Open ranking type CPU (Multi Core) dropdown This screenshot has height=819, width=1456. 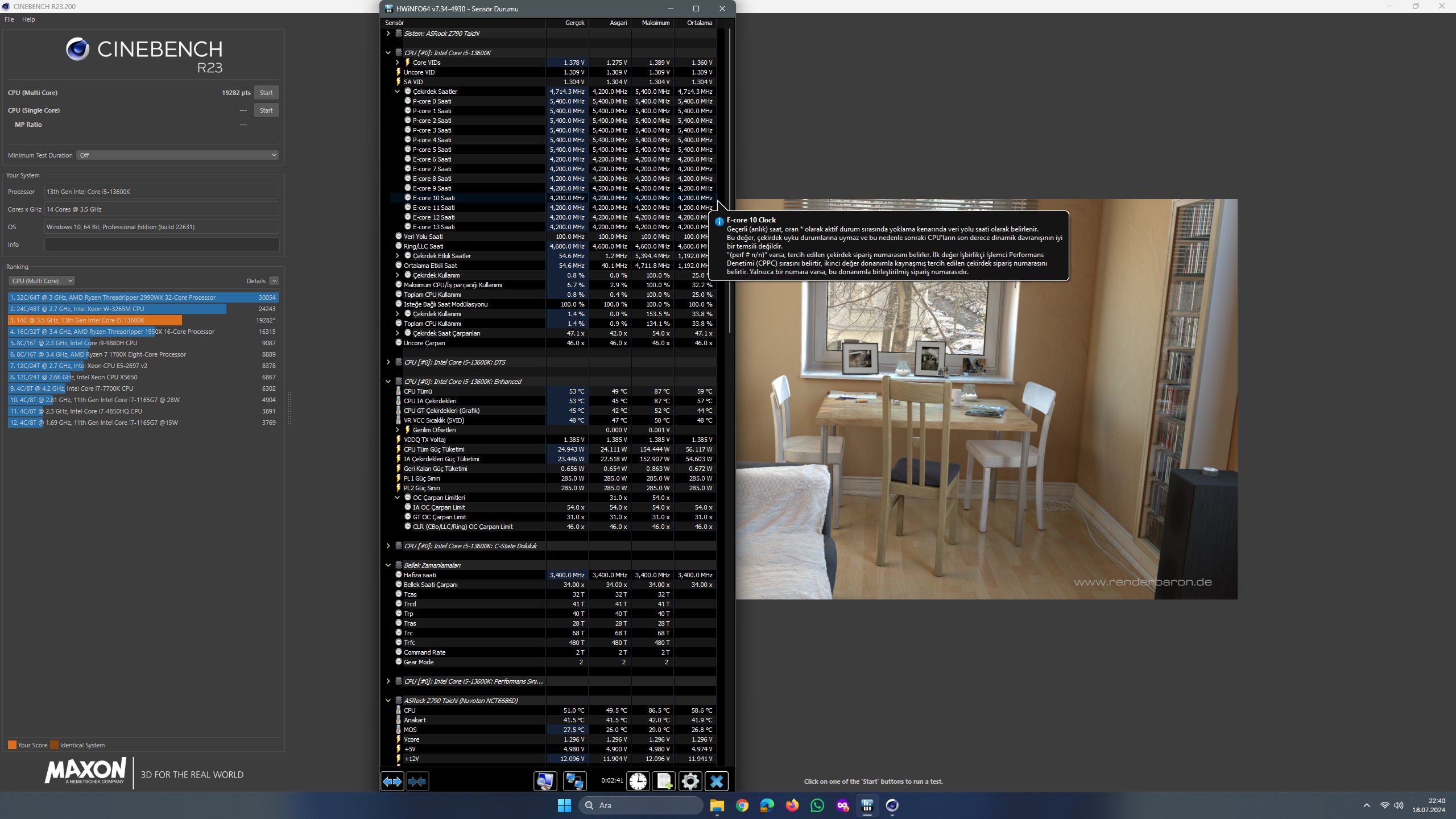tap(42, 281)
